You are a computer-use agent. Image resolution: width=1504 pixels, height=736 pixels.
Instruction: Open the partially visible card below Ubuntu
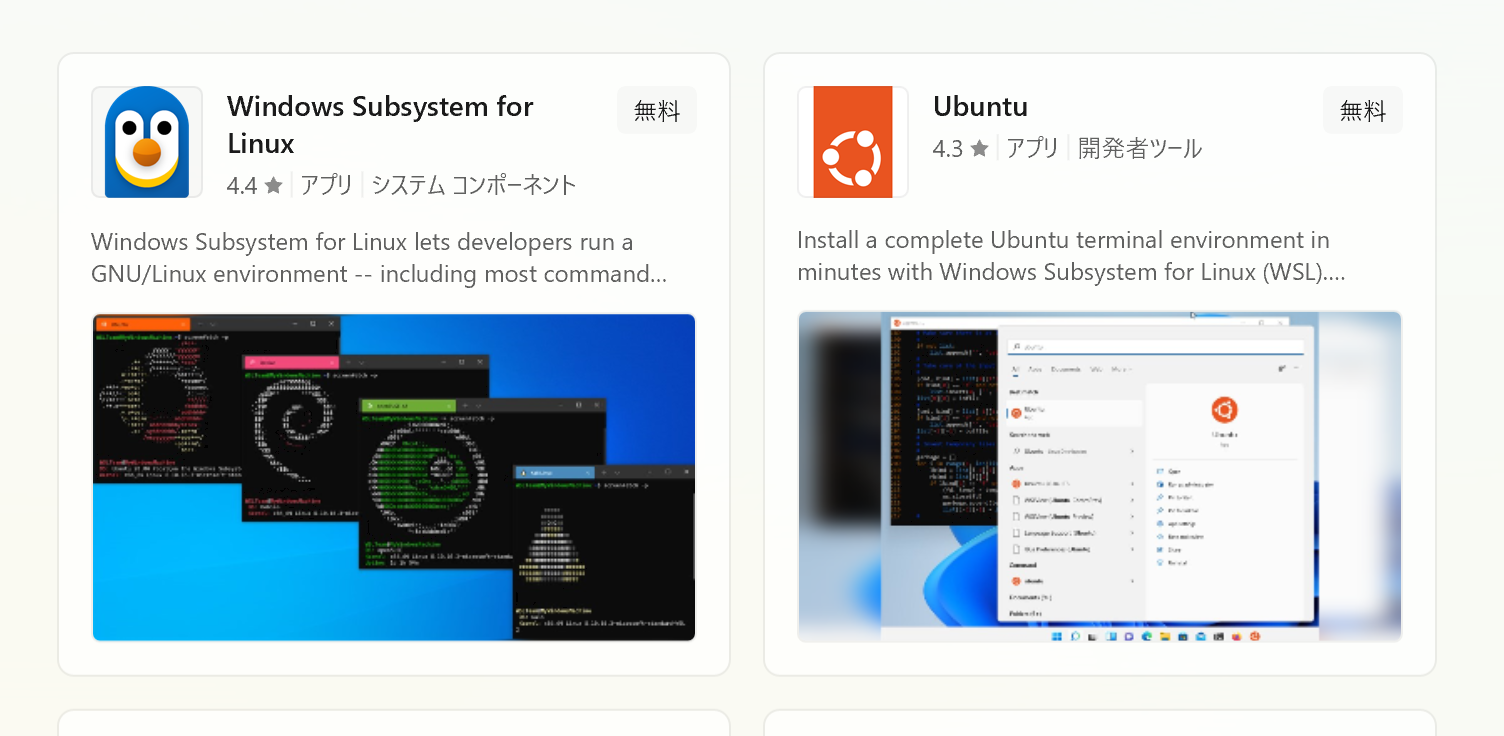click(x=1099, y=723)
